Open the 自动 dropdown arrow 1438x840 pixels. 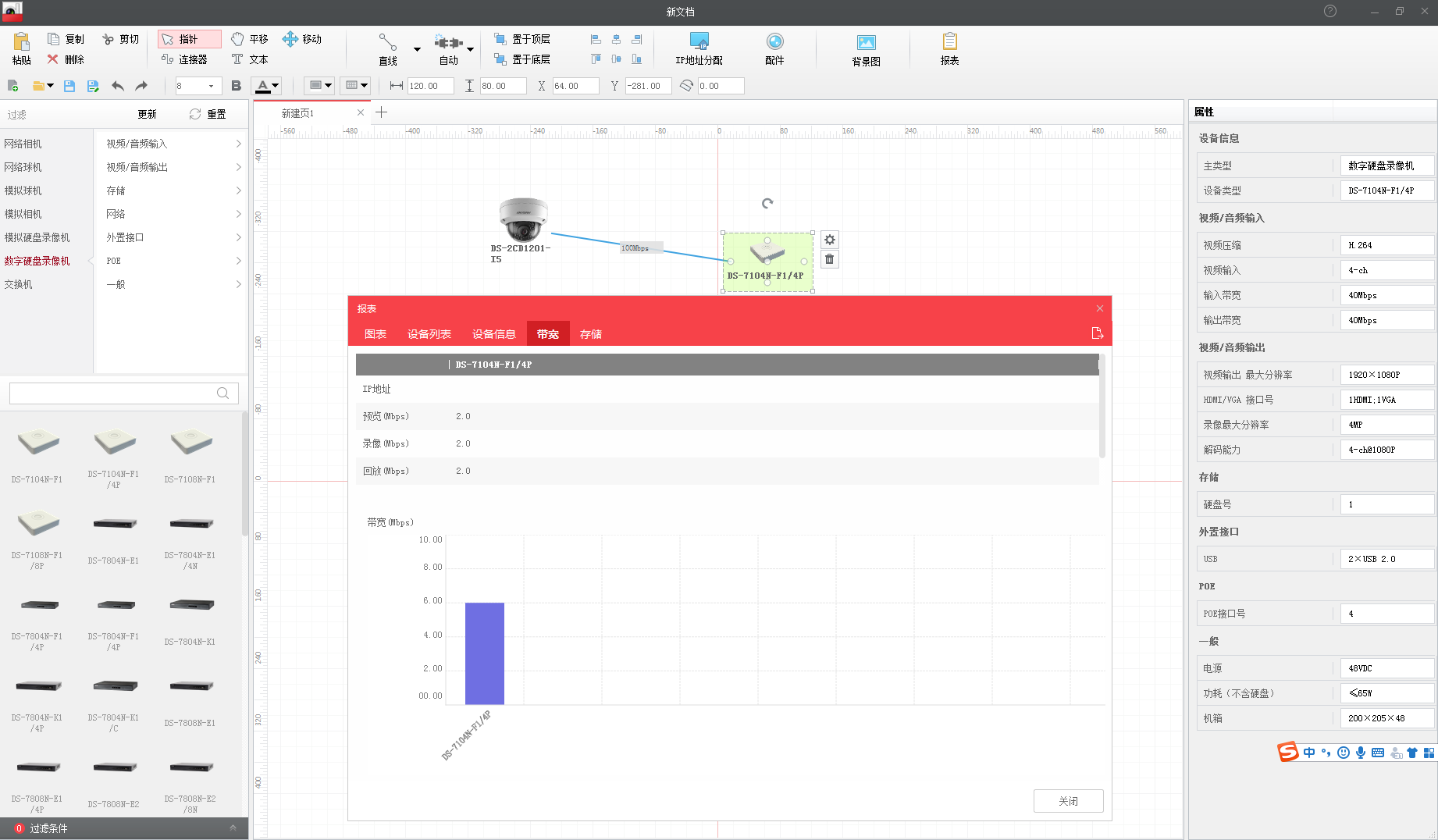tap(470, 49)
